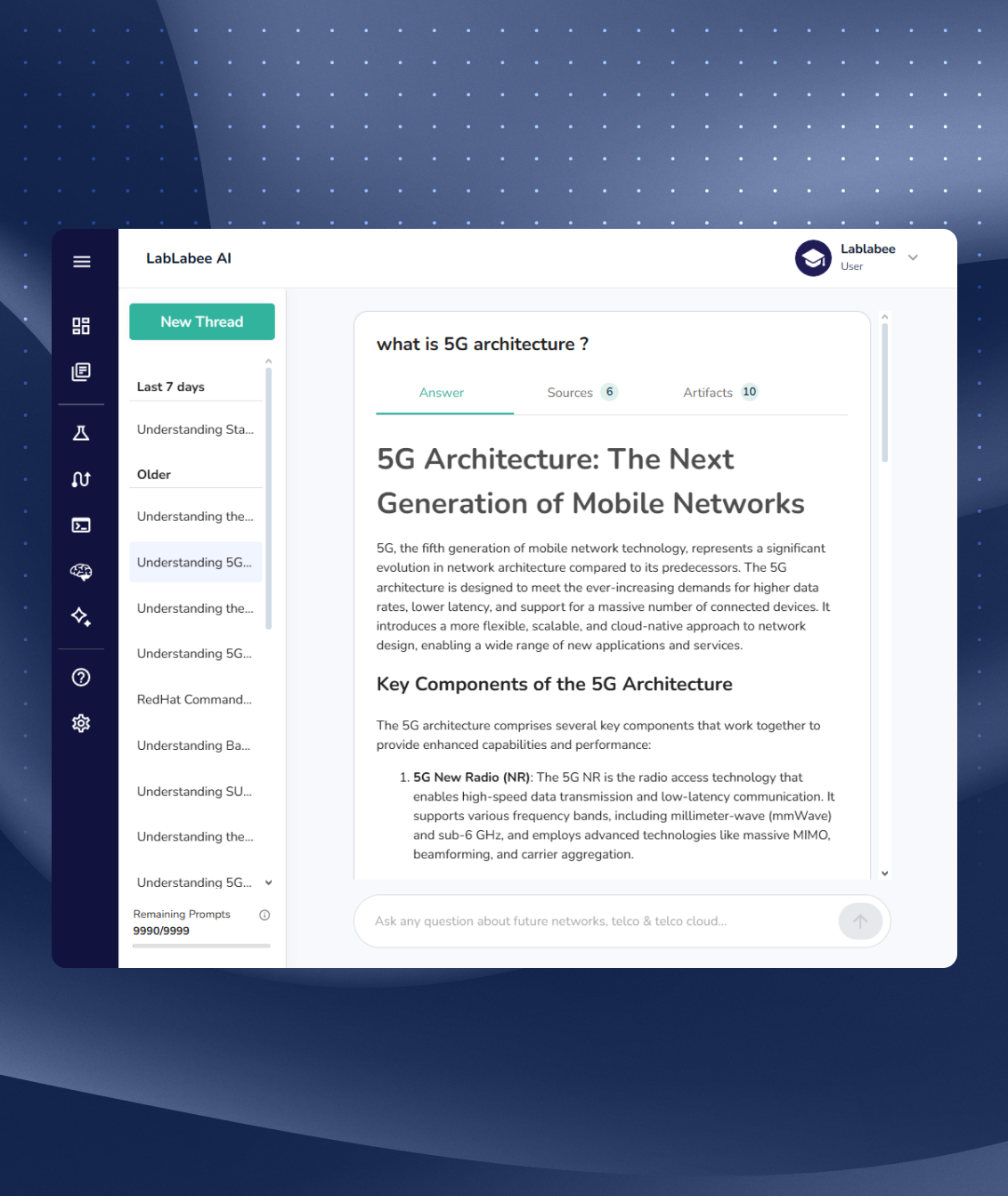The width and height of the screenshot is (1008, 1196).
Task: Open the highlighted Understanding 5G... thread
Action: click(196, 562)
